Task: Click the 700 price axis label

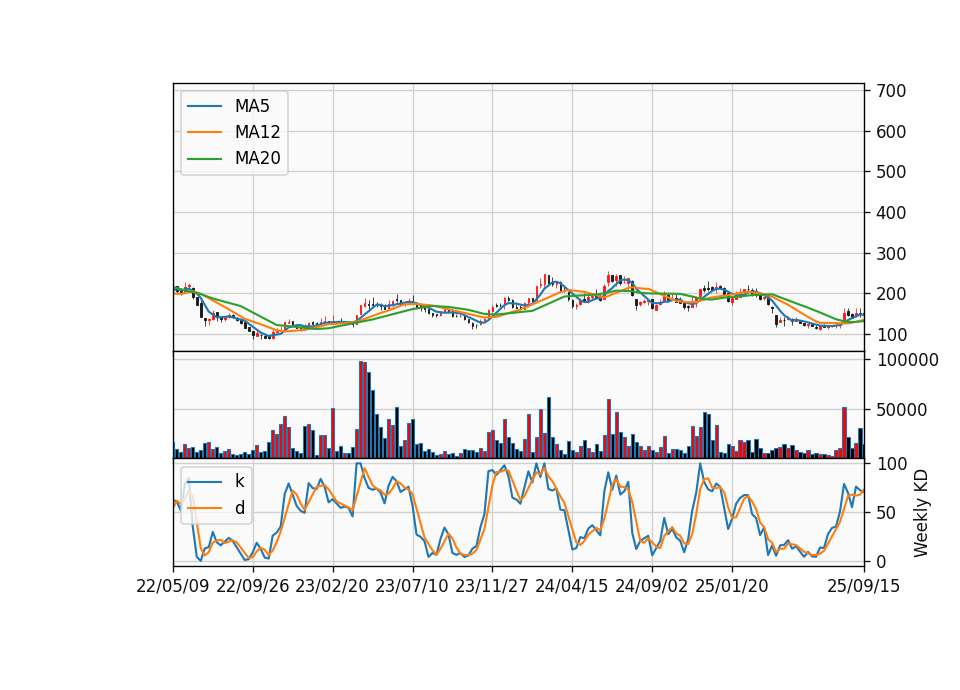Action: click(891, 91)
